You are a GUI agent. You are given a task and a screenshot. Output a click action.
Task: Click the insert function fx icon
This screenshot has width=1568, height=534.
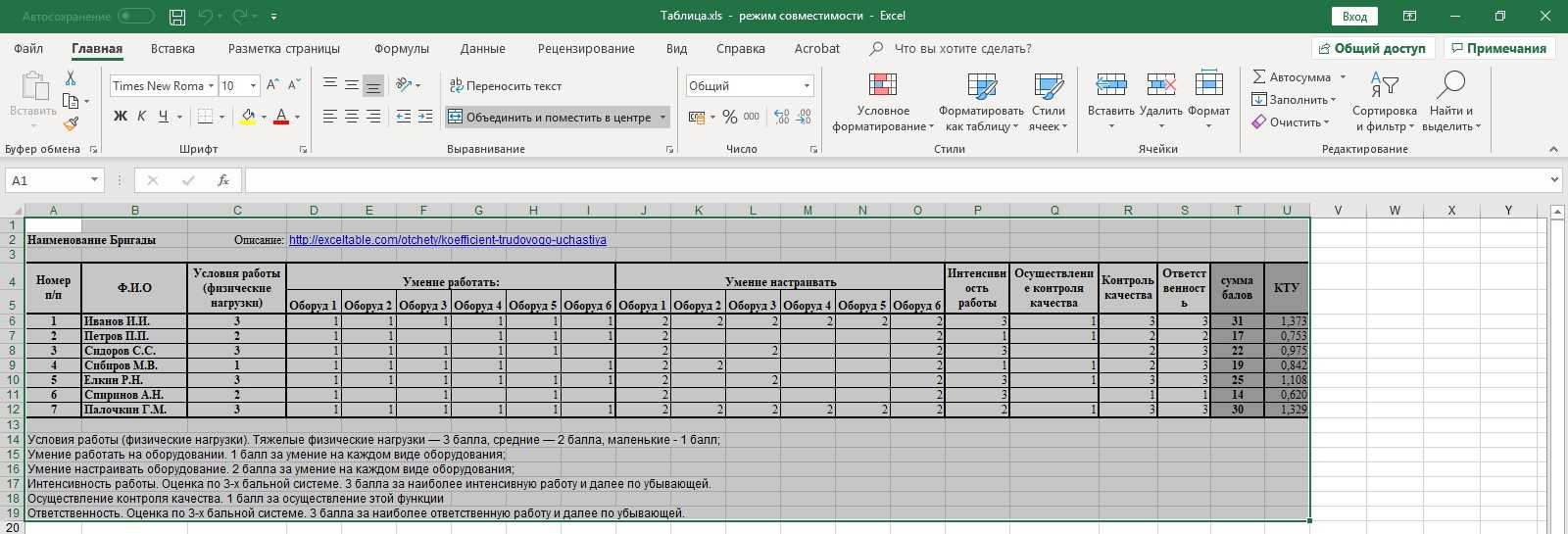point(223,180)
